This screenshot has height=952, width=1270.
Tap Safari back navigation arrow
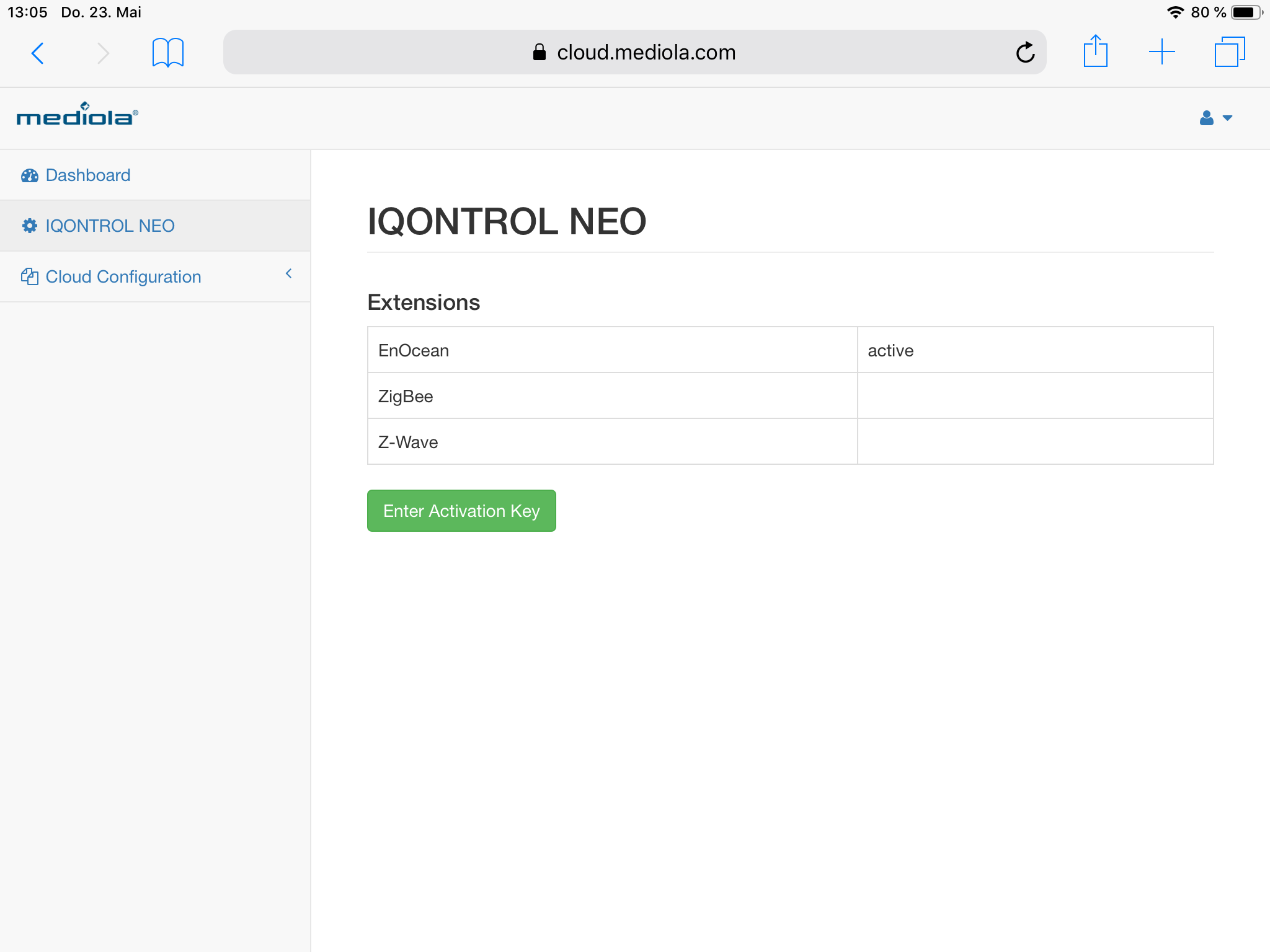point(37,53)
